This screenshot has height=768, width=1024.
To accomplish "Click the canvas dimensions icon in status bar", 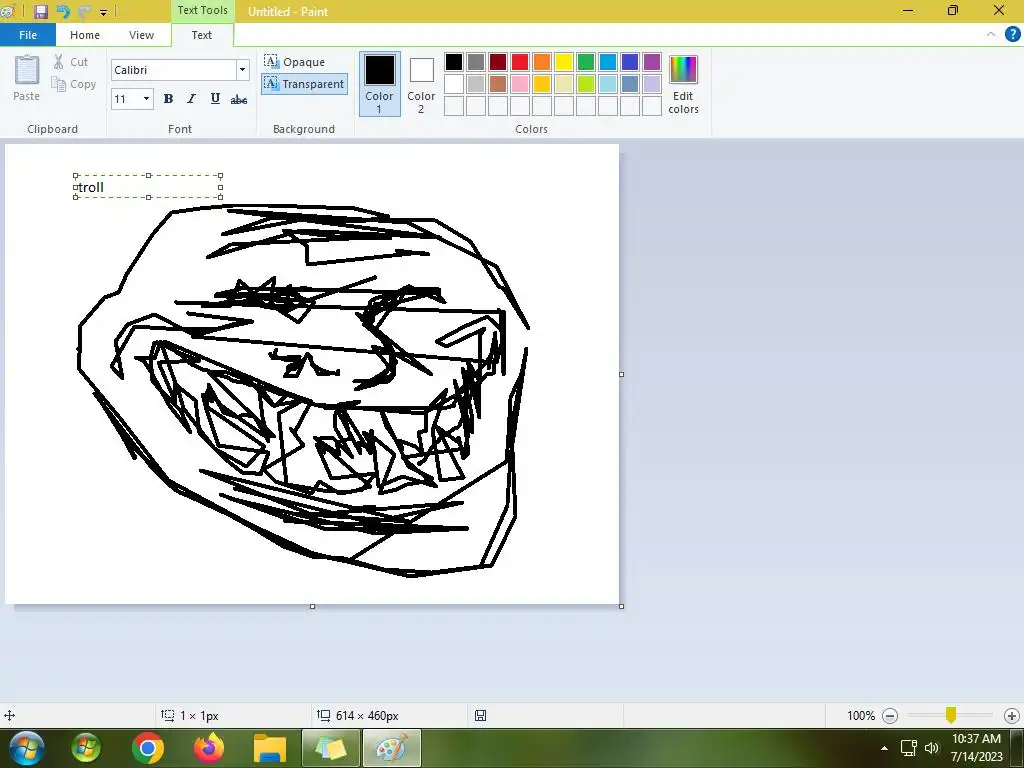I will click(x=323, y=715).
